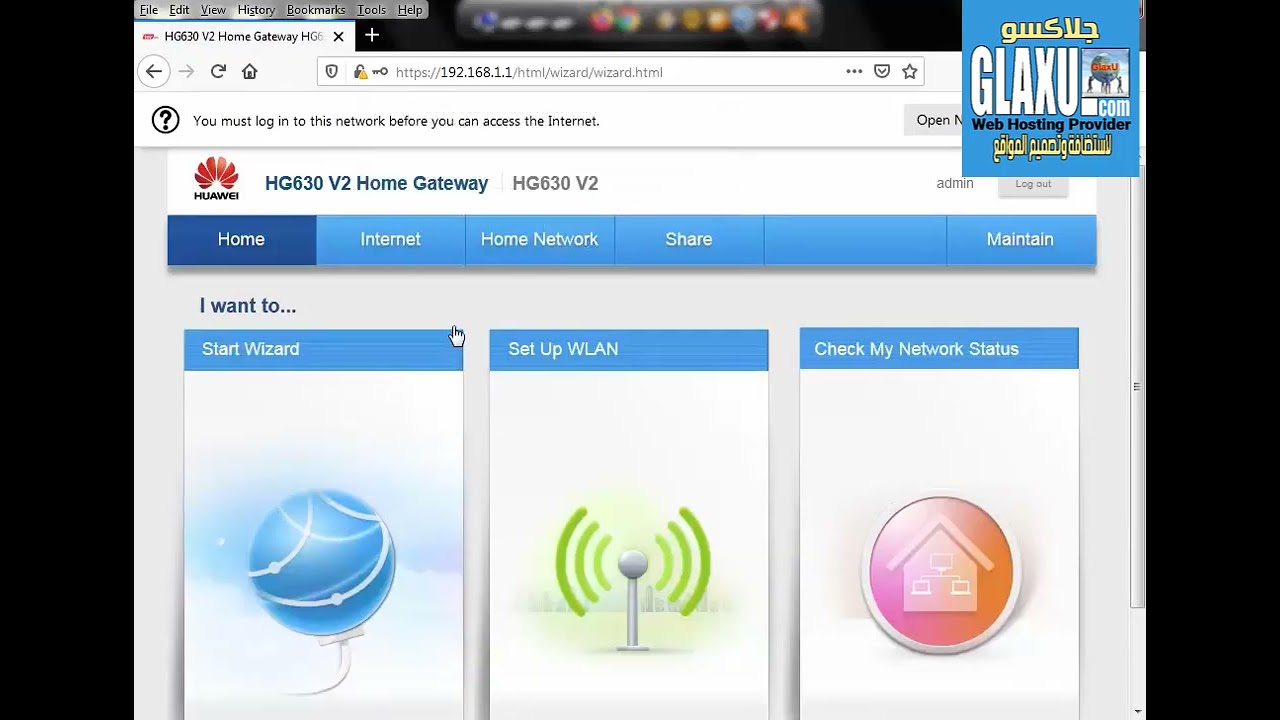Select the Home navigation tab
The image size is (1280, 720).
pyautogui.click(x=241, y=239)
